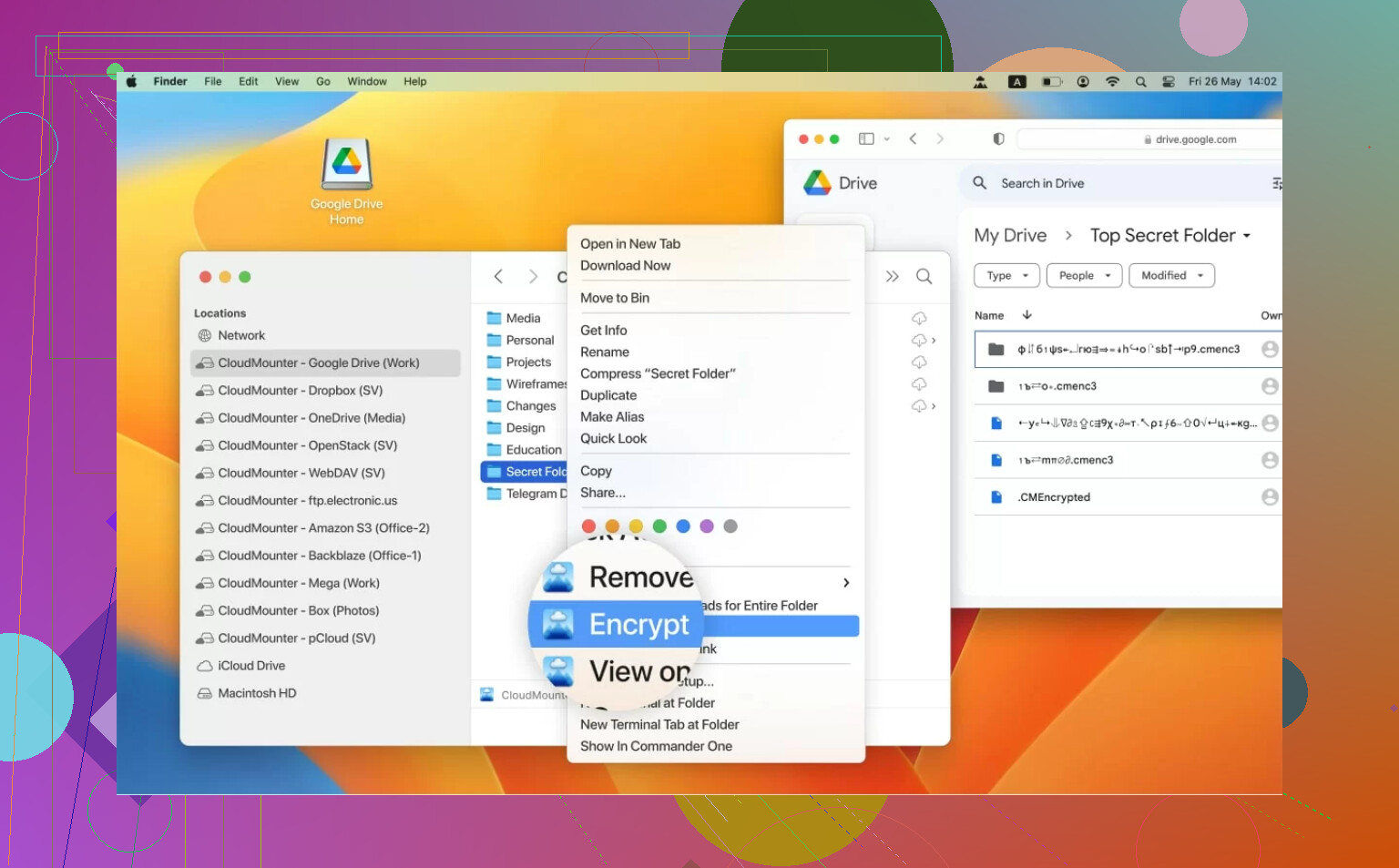Click the Wi-Fi icon in menu bar
Viewport: 1399px width, 868px height.
click(1112, 82)
